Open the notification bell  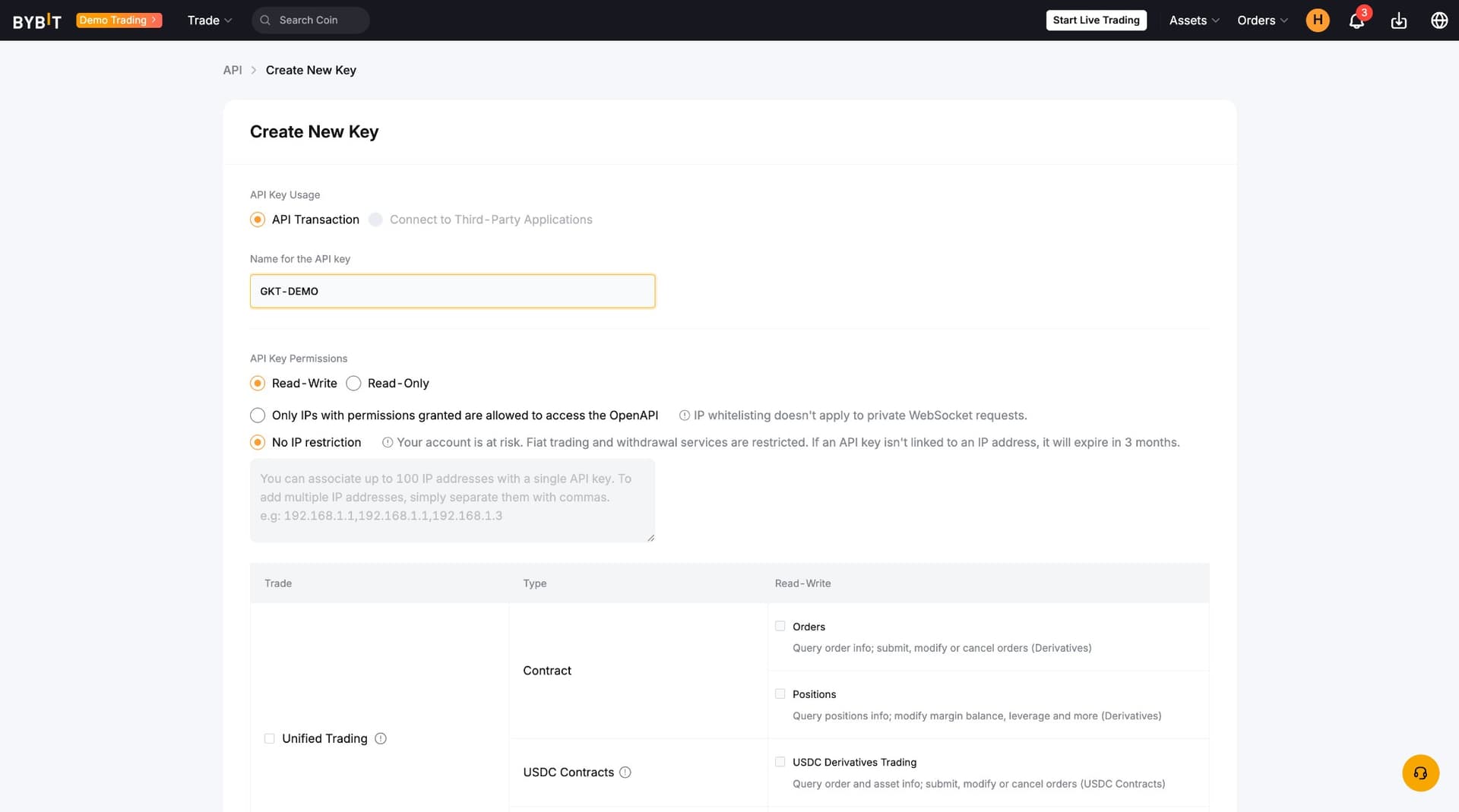click(x=1356, y=21)
